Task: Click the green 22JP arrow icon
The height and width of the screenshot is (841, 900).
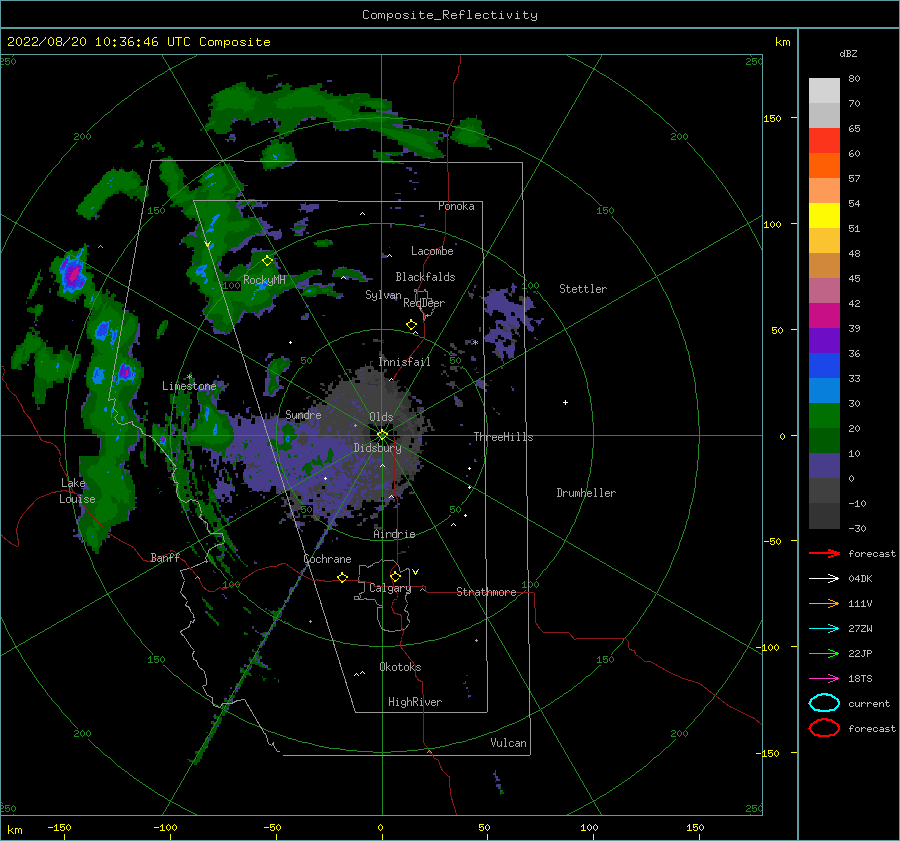Action: [x=824, y=653]
